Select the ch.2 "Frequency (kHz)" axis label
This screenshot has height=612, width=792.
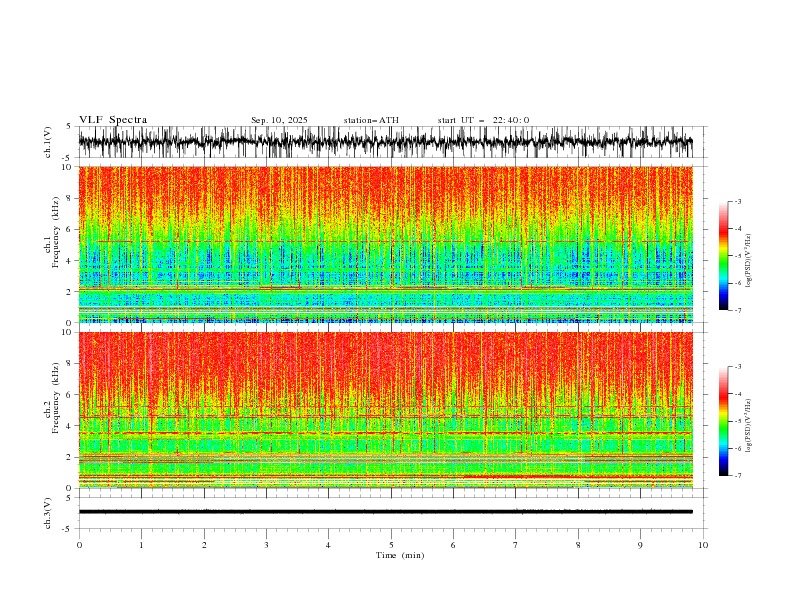pyautogui.click(x=56, y=398)
